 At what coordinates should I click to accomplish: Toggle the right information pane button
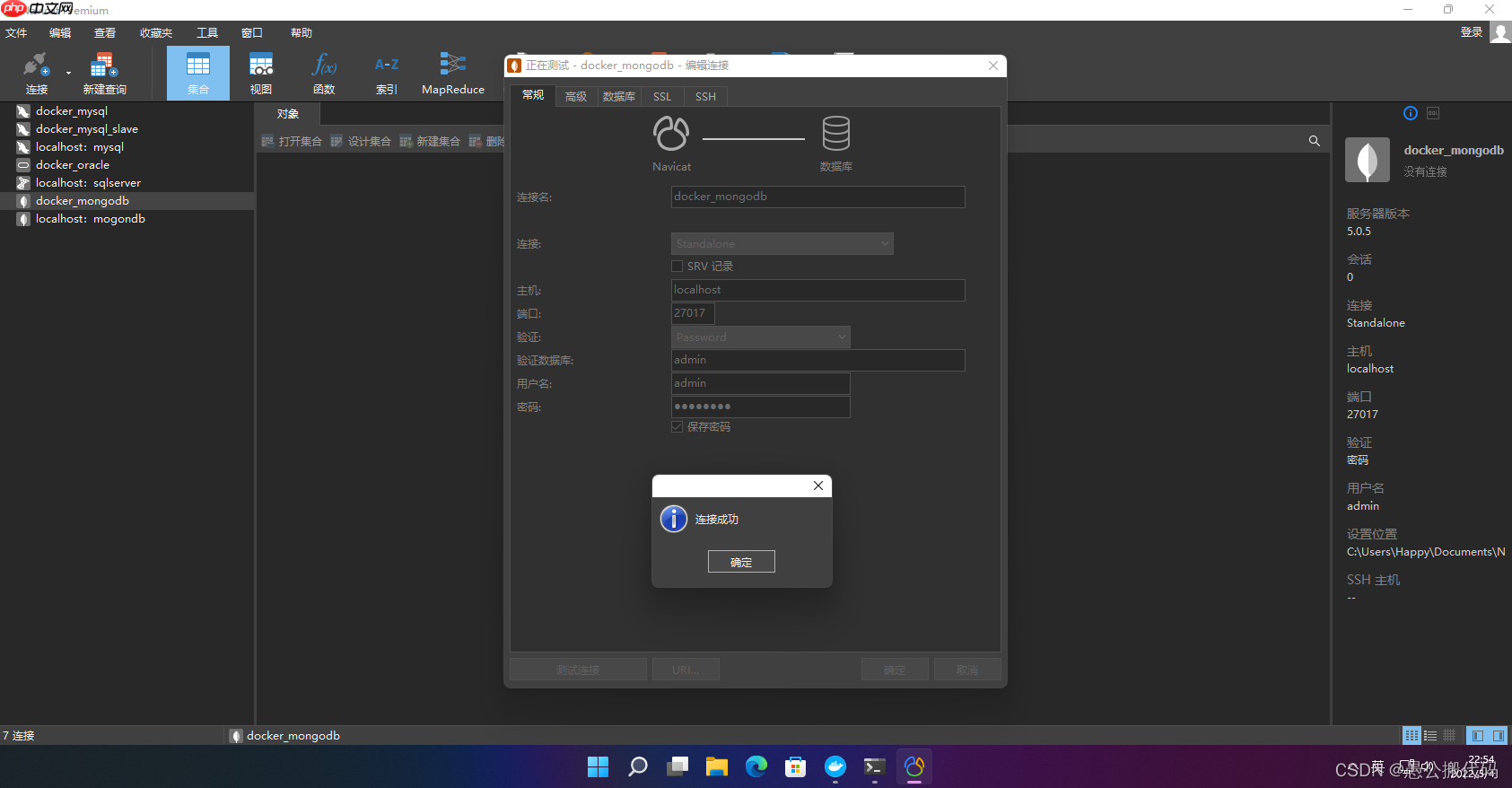pyautogui.click(x=1499, y=736)
